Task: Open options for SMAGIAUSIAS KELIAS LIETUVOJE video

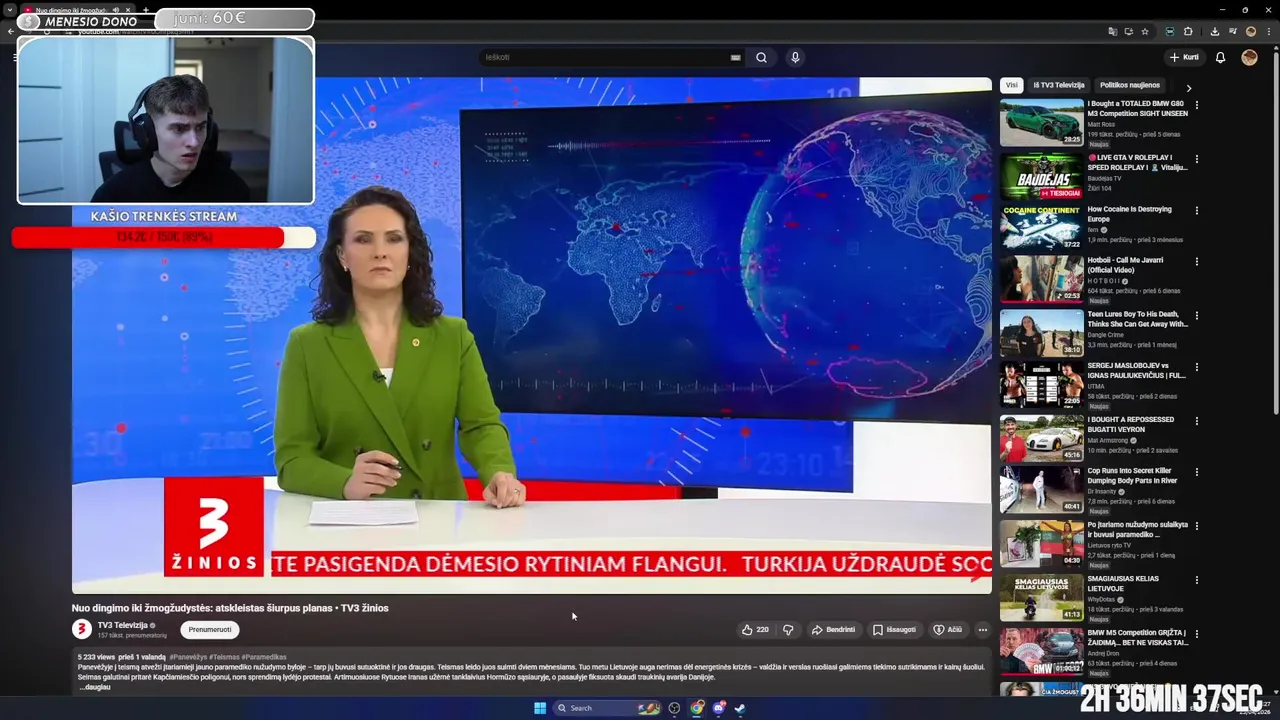Action: (x=1196, y=579)
